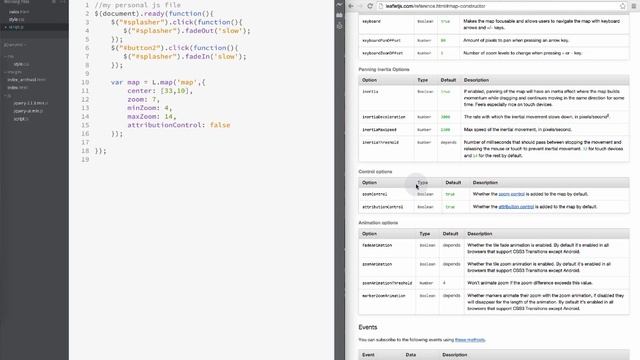Open the 'these methods' link under Events
The image size is (640, 360).
[x=470, y=340]
